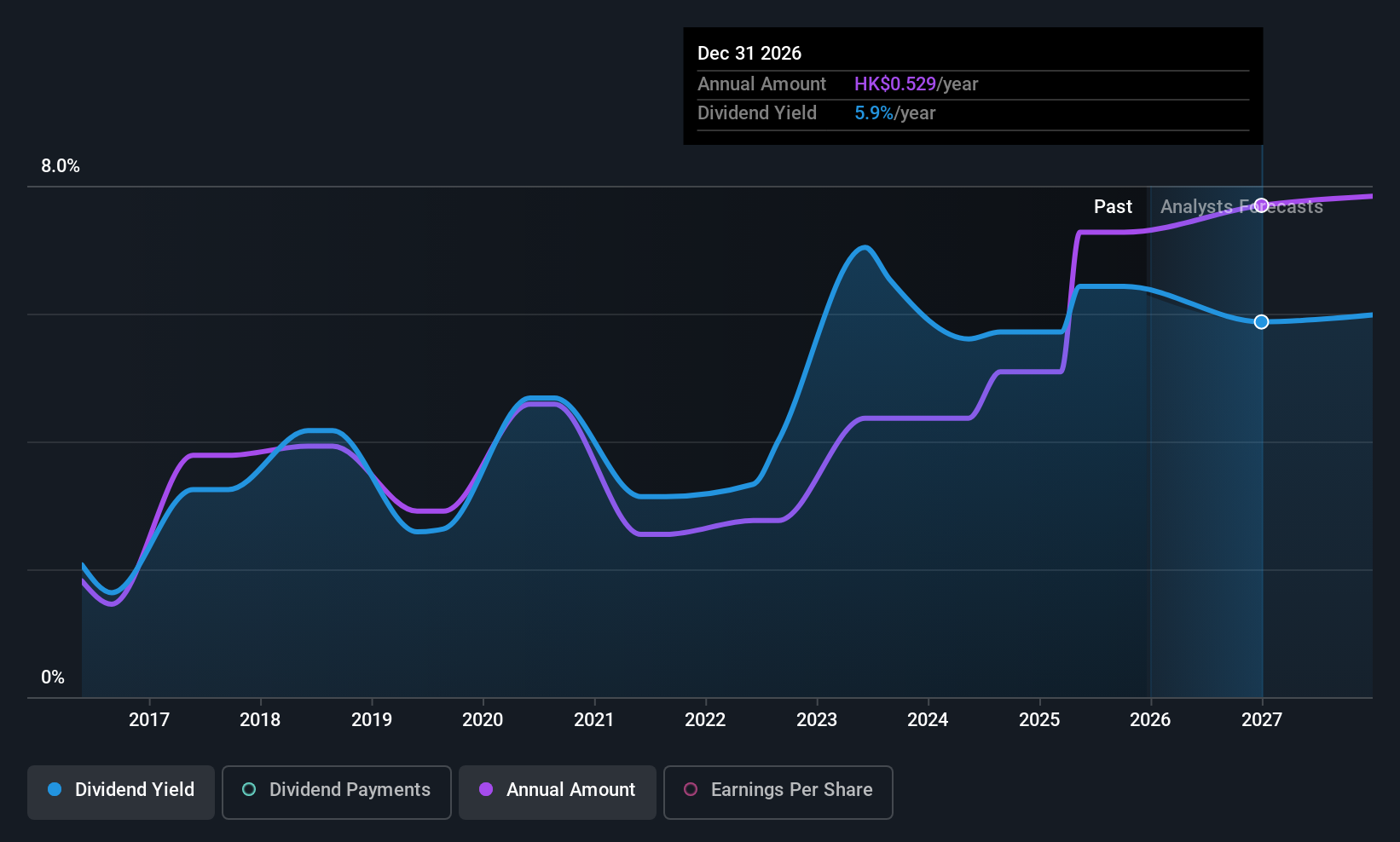Click the pink Earnings Per Share legend circle
Viewport: 1400px width, 842px height.
click(x=691, y=790)
